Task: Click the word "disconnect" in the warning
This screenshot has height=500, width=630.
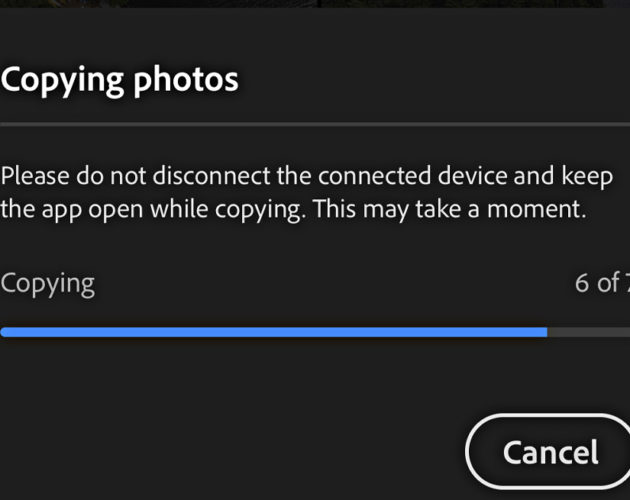Action: tap(211, 176)
